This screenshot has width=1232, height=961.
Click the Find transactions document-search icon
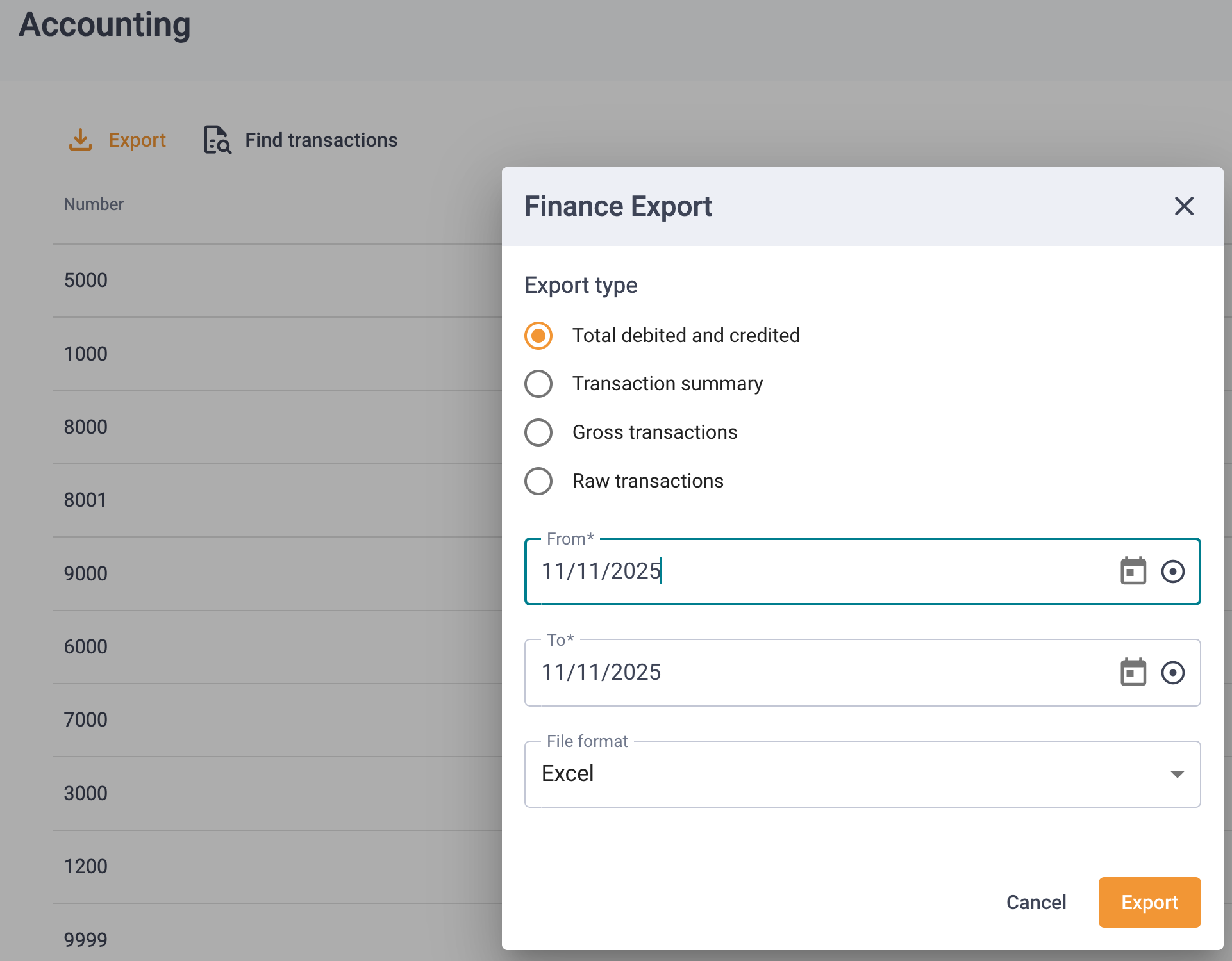tap(217, 140)
